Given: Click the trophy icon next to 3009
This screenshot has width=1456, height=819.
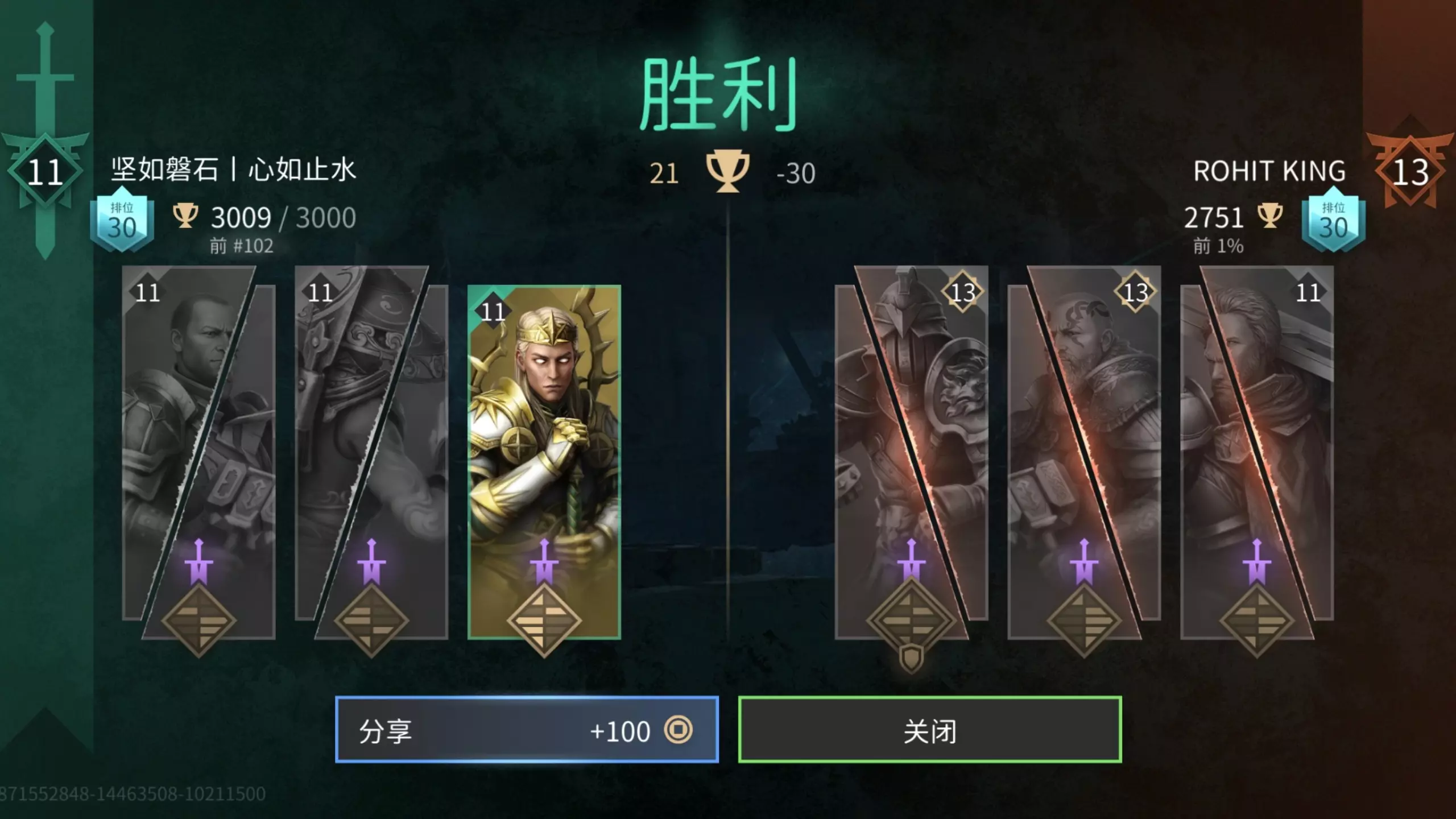Looking at the screenshot, I should coord(185,216).
